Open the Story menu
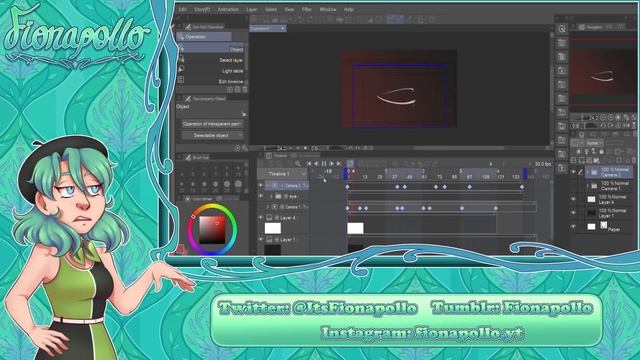The image size is (640, 360). click(x=202, y=9)
